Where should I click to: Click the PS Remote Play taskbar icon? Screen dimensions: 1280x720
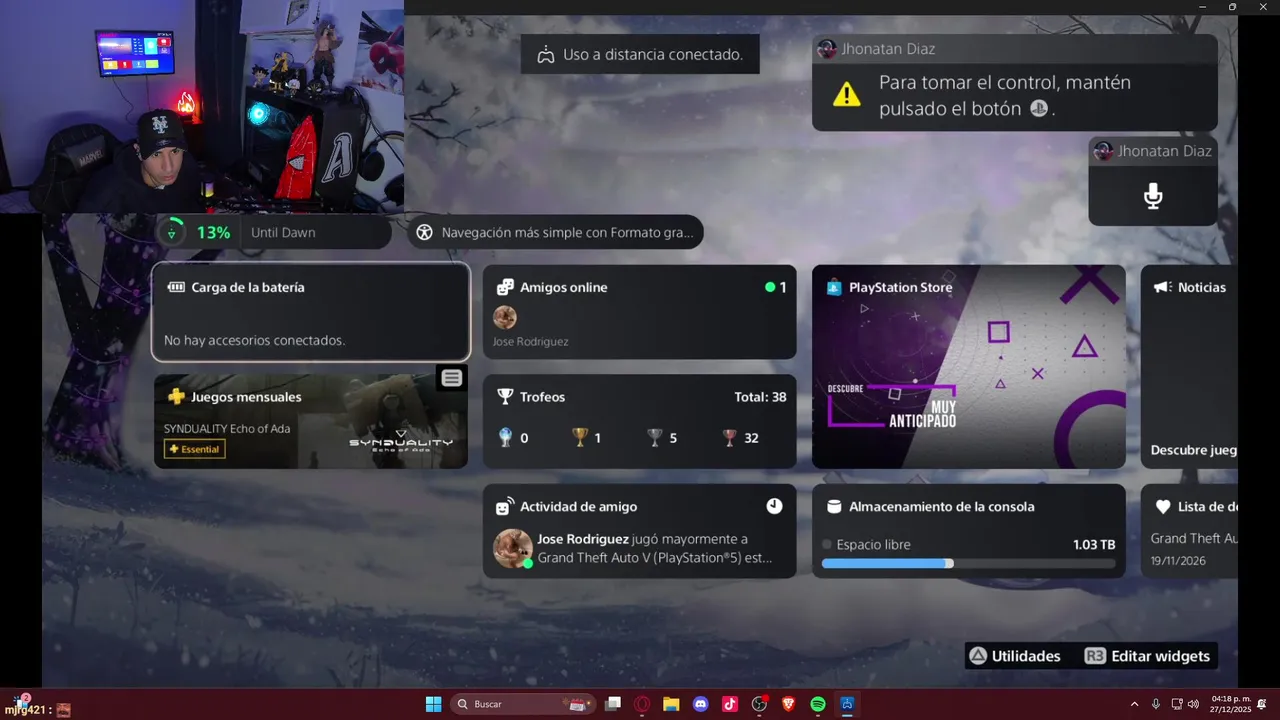847,704
